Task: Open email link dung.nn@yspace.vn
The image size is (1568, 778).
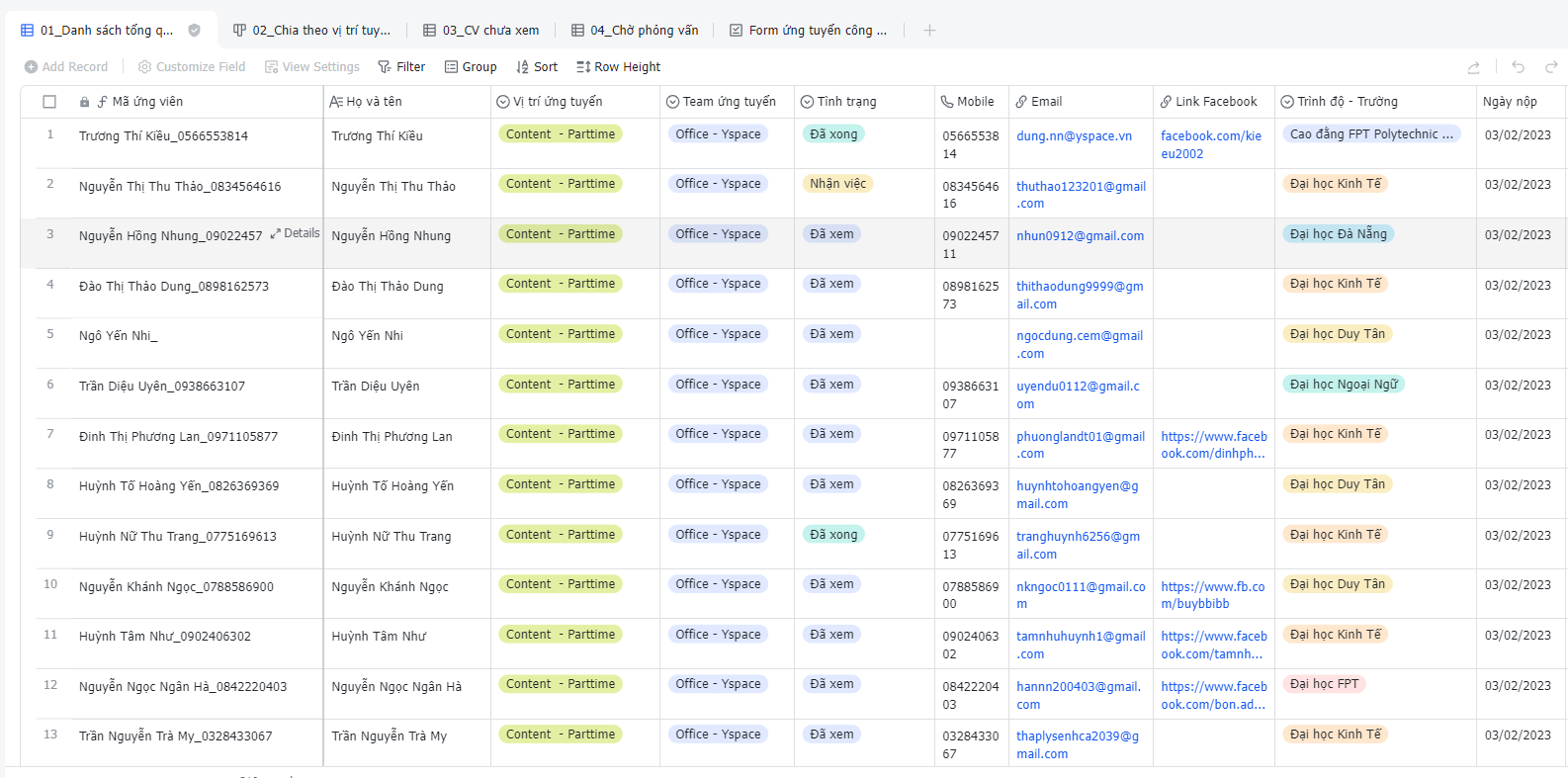Action: tap(1074, 136)
